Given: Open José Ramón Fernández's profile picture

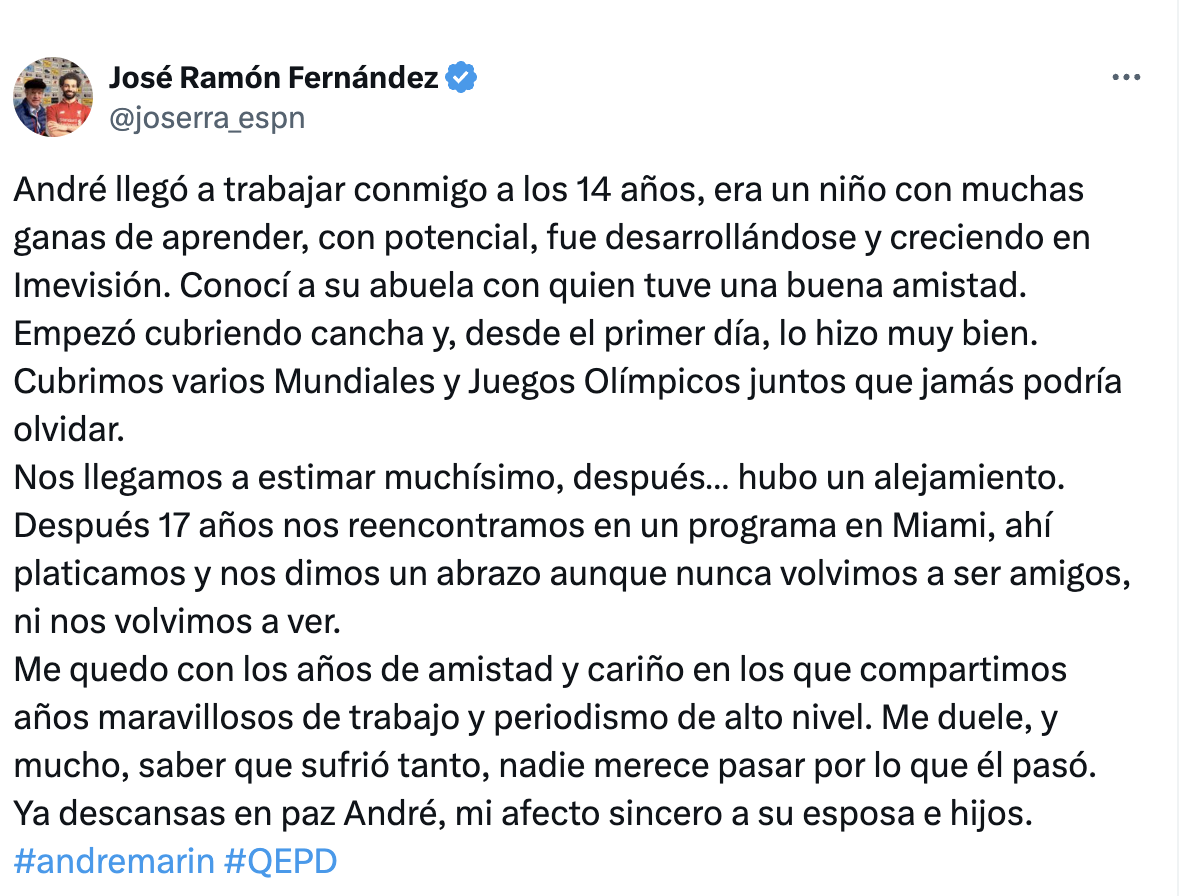Looking at the screenshot, I should click(x=53, y=97).
